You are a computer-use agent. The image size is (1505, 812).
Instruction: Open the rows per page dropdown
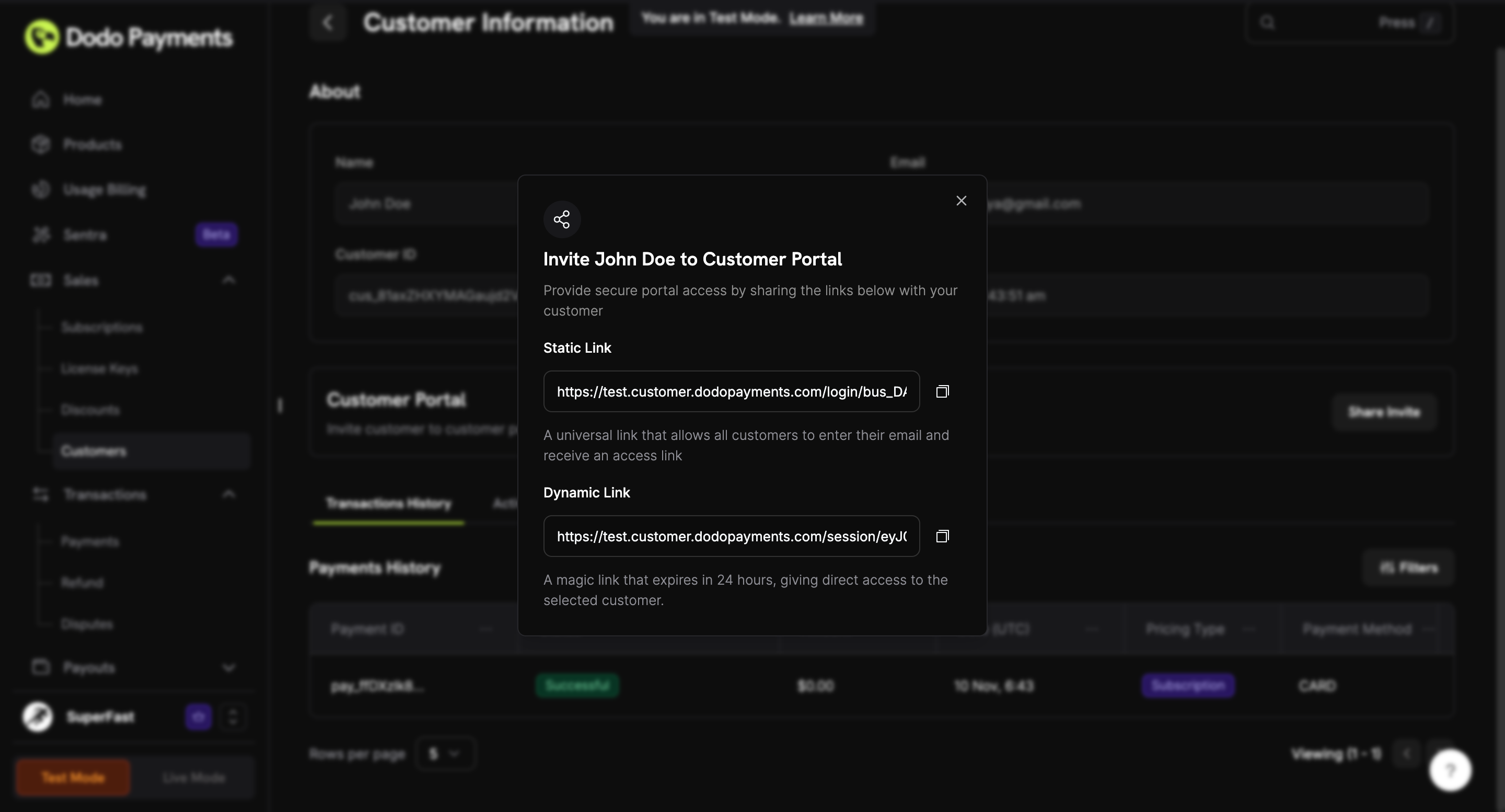445,753
